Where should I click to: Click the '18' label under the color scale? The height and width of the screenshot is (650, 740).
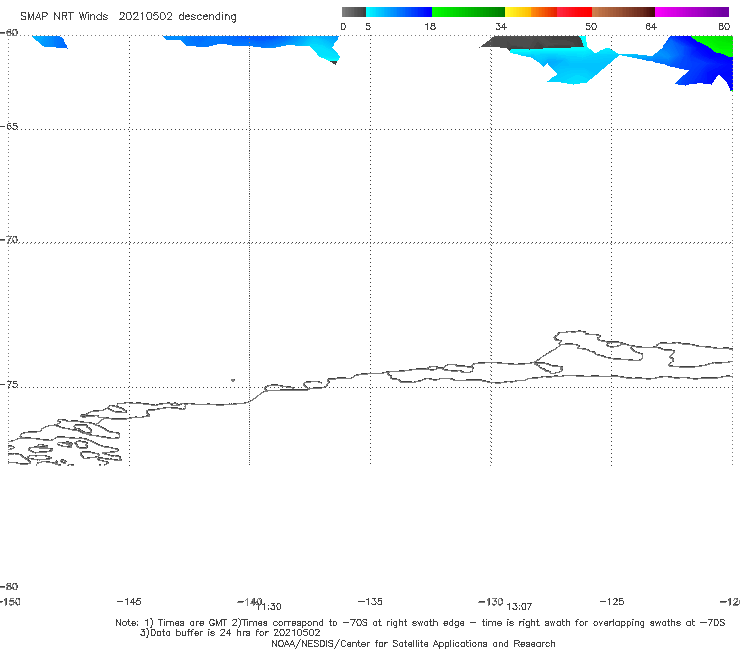(430, 26)
